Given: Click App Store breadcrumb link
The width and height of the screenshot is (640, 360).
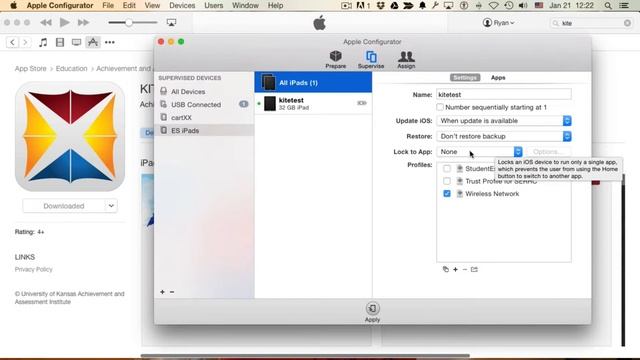Looking at the screenshot, I should coord(31,69).
